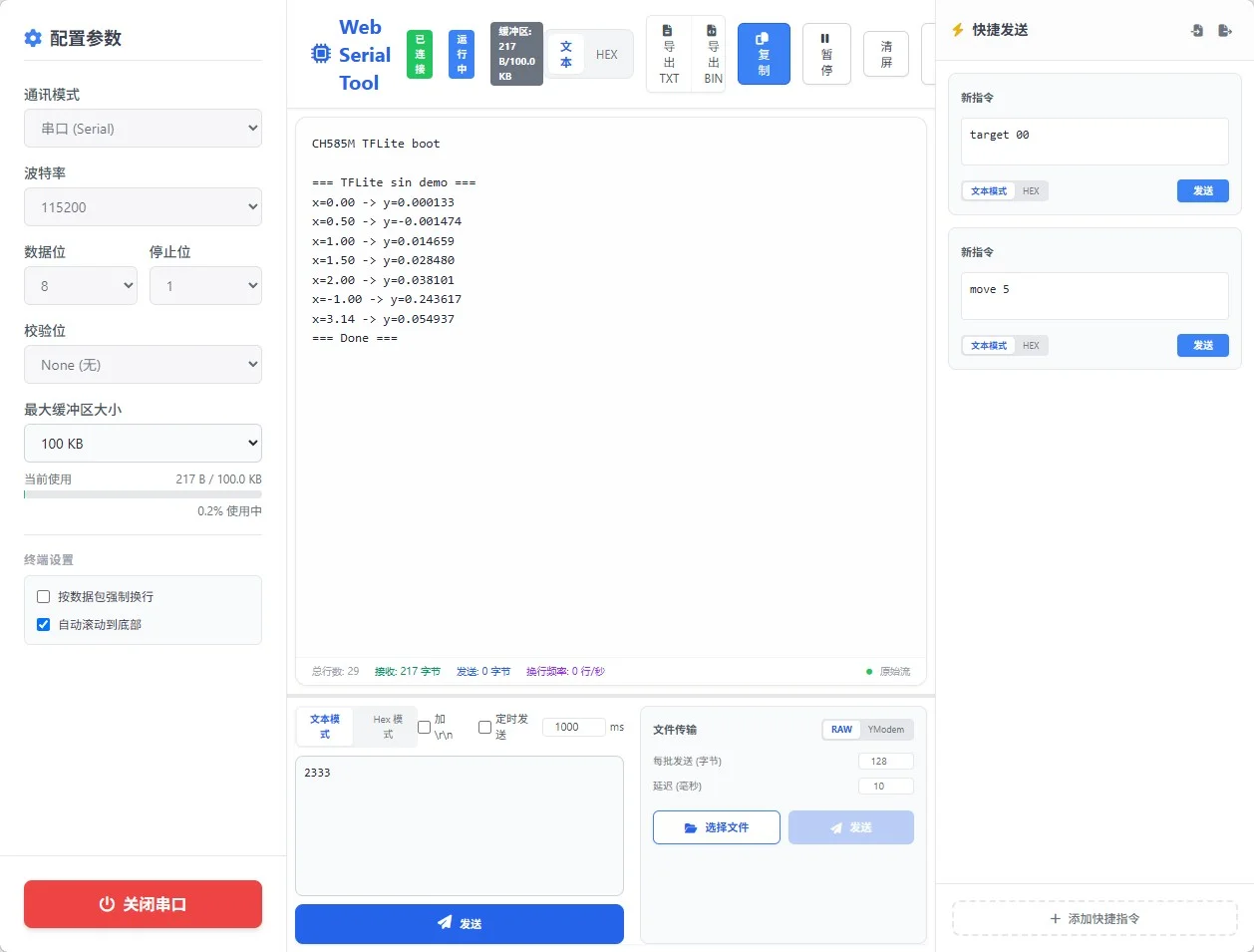This screenshot has width=1254, height=952.
Task: Click the 'target 00' command input
Action: point(1095,142)
